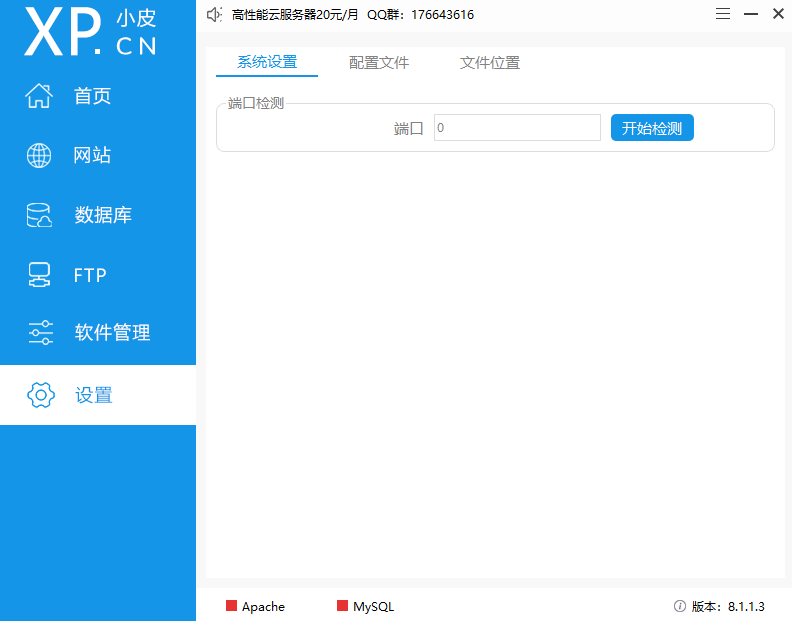Switch to the 文件位置 tab
This screenshot has height=621, width=792.
[490, 62]
